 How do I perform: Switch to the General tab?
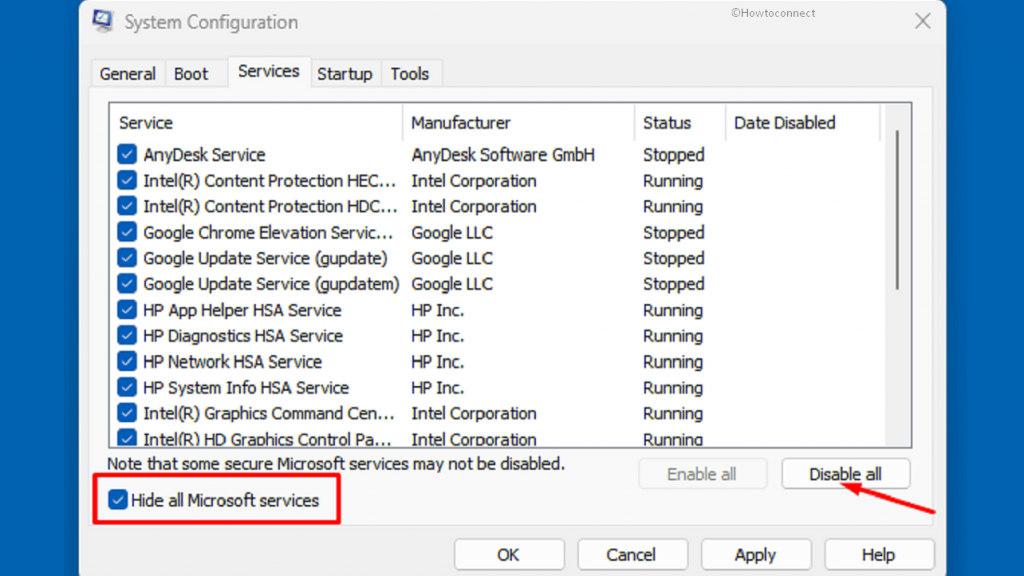pos(127,74)
